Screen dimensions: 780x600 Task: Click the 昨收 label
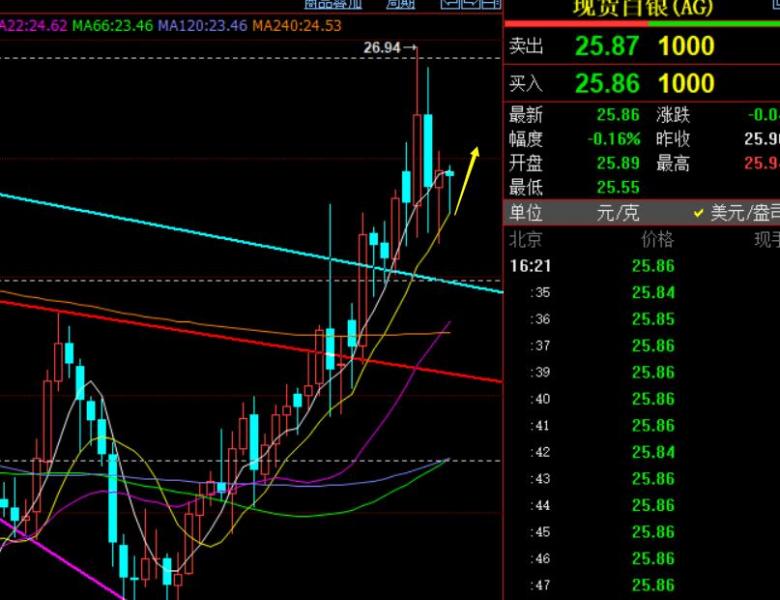point(673,139)
